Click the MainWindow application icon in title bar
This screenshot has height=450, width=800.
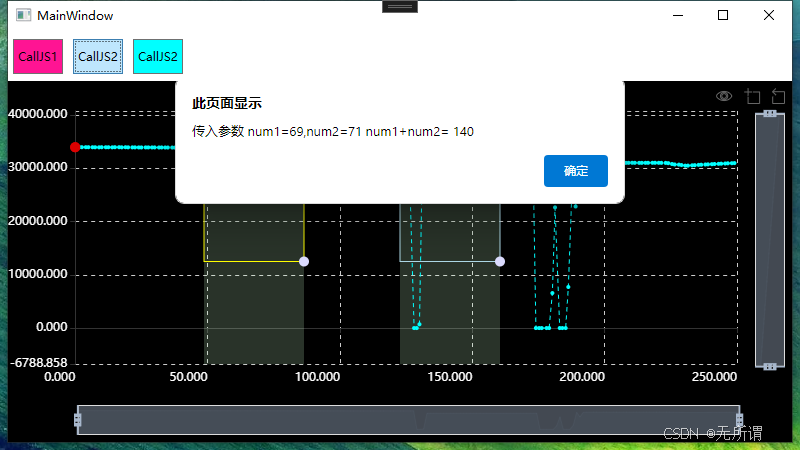coord(23,15)
